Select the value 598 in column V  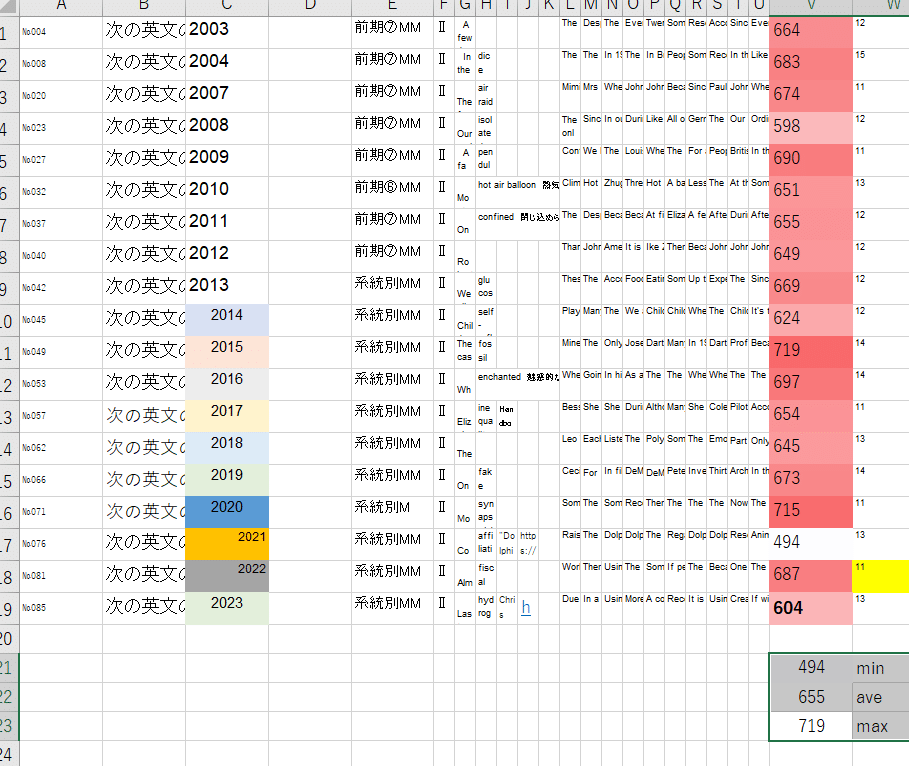coord(810,128)
